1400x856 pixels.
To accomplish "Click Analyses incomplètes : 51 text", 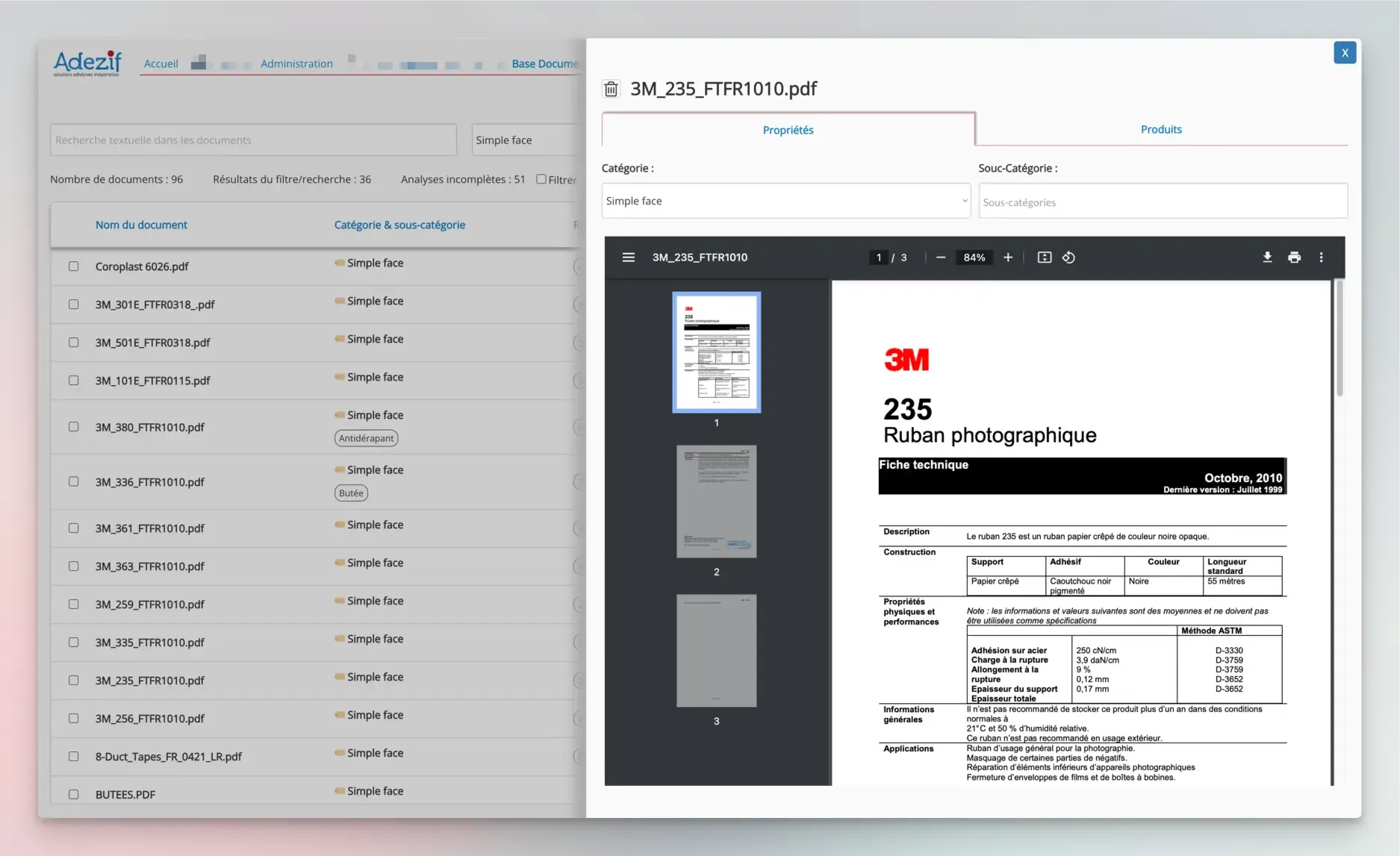I will (x=463, y=179).
